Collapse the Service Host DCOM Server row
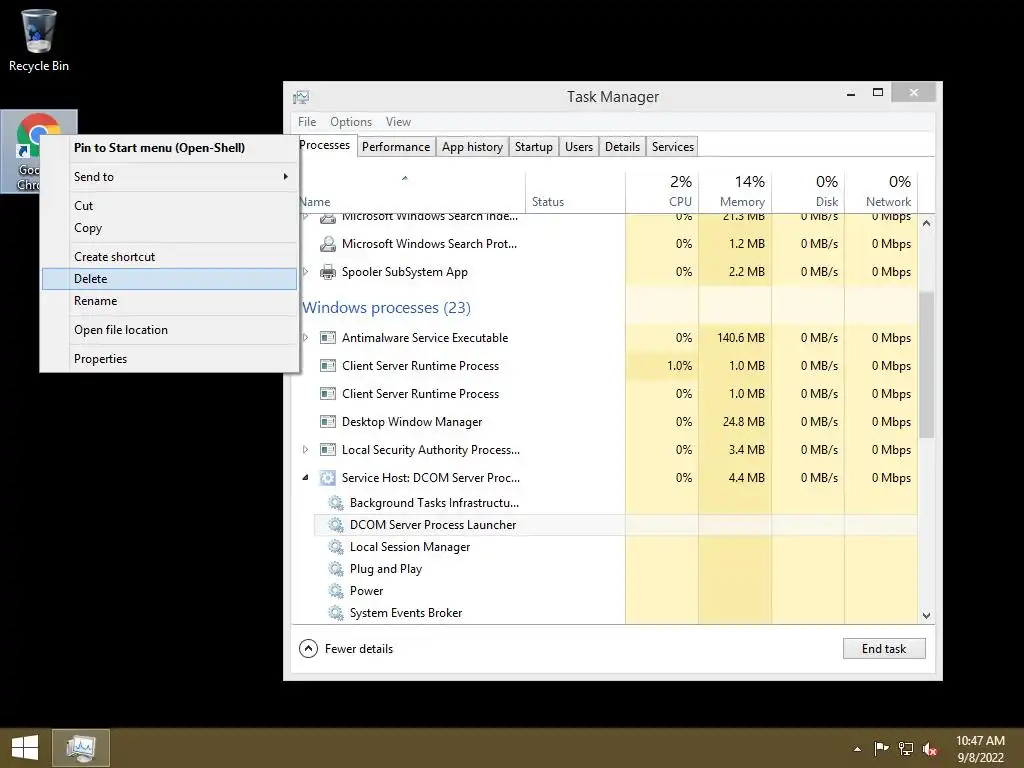Viewport: 1024px width, 768px height. point(305,478)
